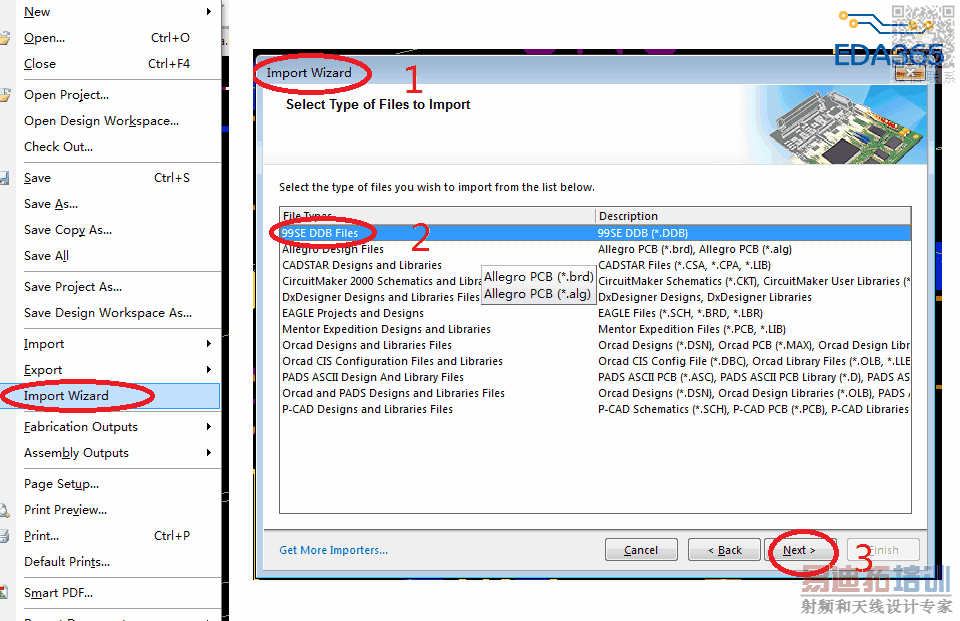Select 99SE DDB Files row
960x621 pixels.
[x=595, y=233]
